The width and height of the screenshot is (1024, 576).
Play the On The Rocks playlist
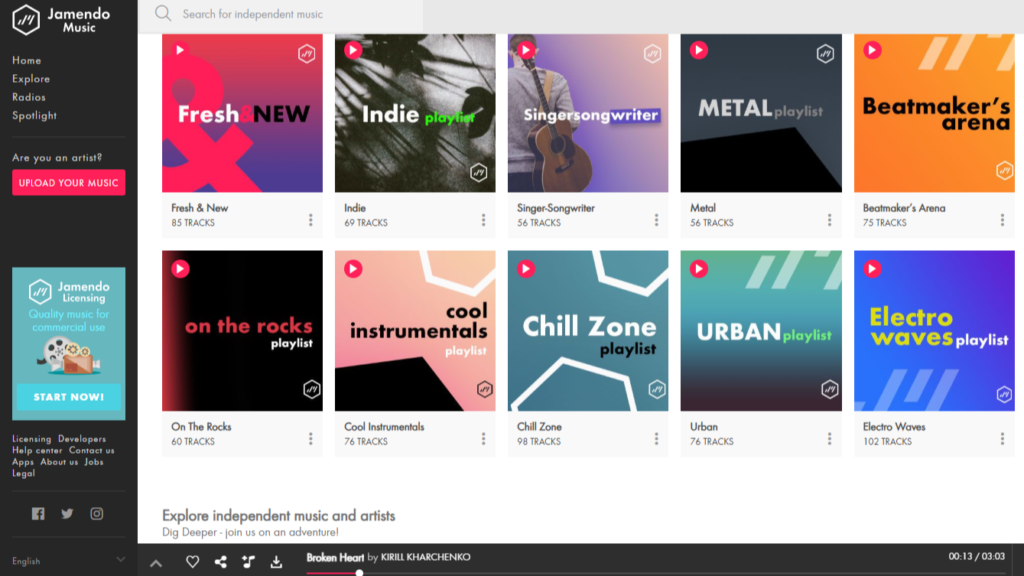pos(180,268)
